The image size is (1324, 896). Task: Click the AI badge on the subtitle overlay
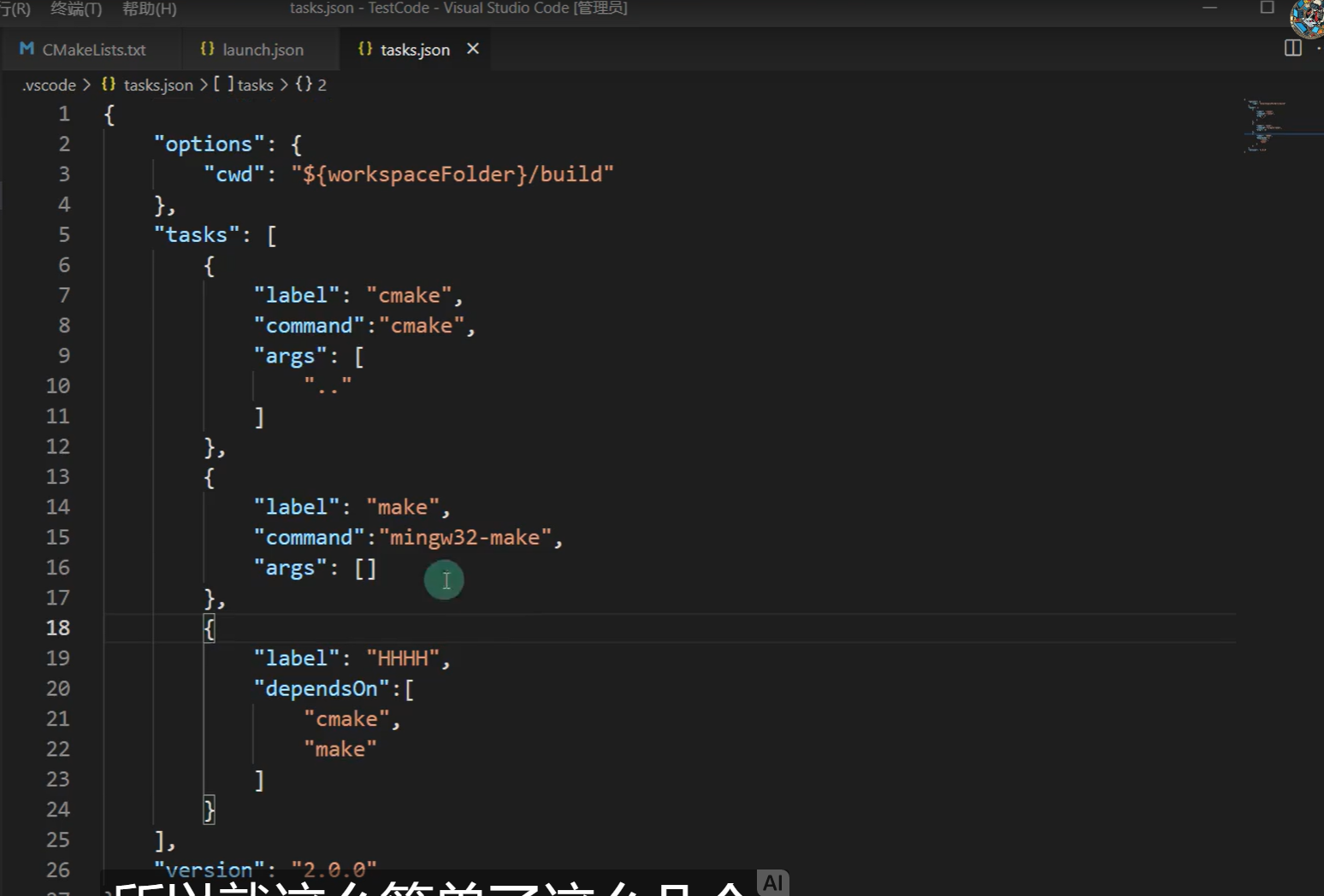click(x=773, y=881)
